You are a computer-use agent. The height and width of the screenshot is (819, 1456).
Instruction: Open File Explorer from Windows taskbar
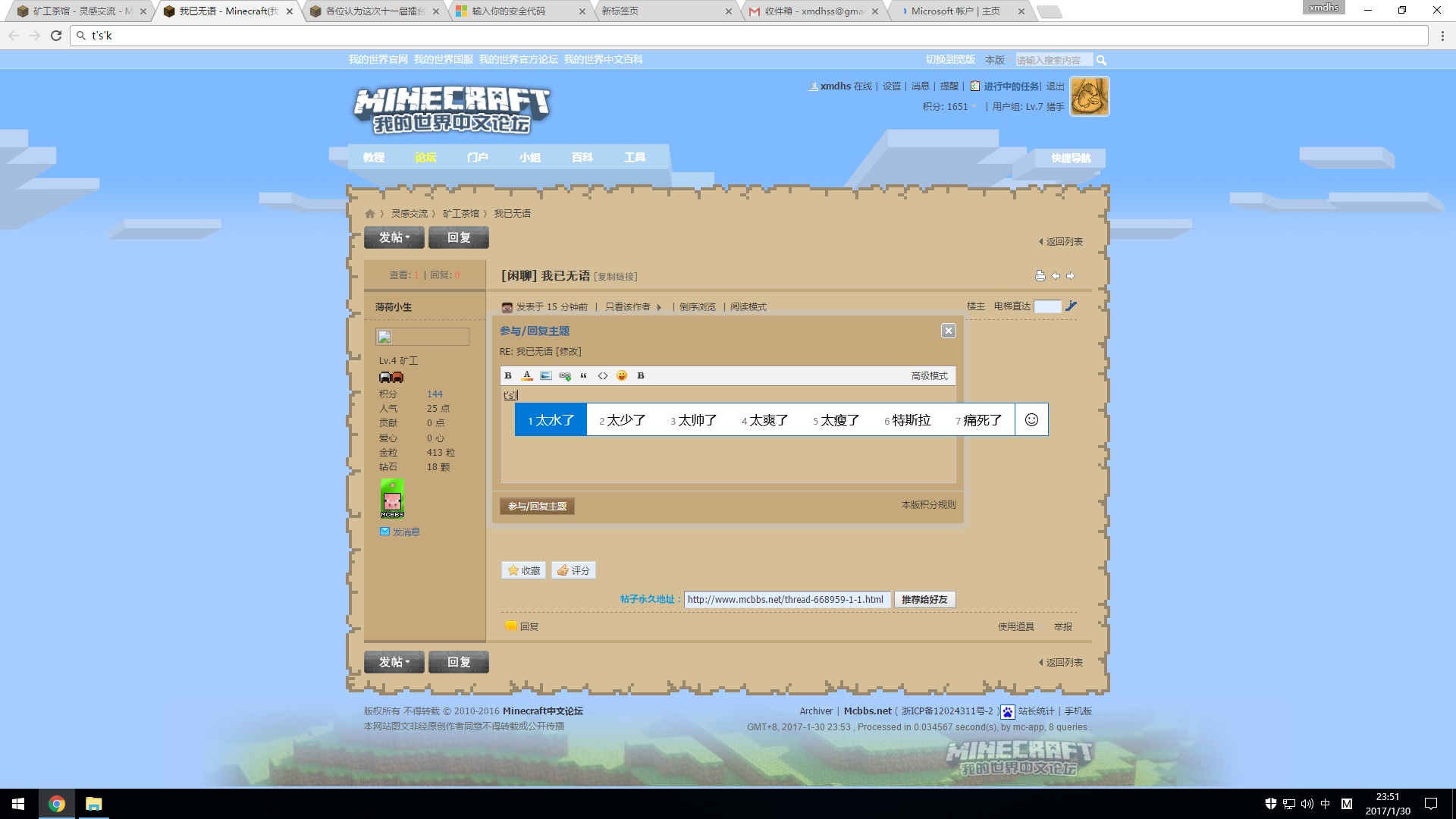click(x=93, y=804)
